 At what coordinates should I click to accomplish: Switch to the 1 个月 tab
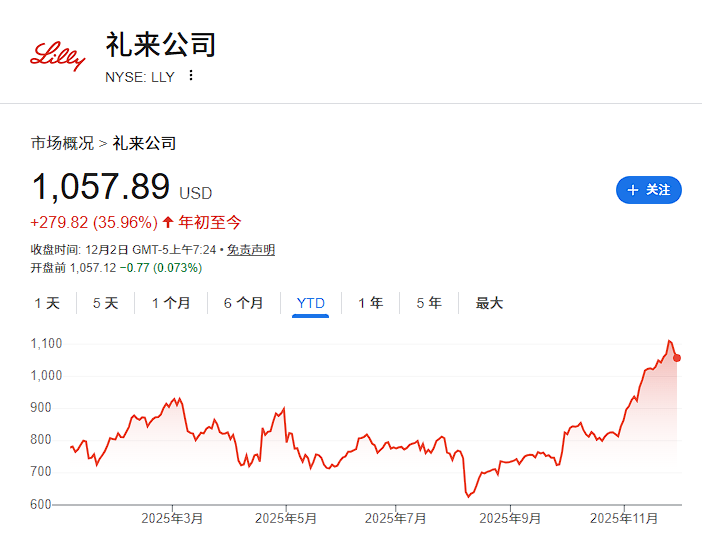click(x=171, y=303)
